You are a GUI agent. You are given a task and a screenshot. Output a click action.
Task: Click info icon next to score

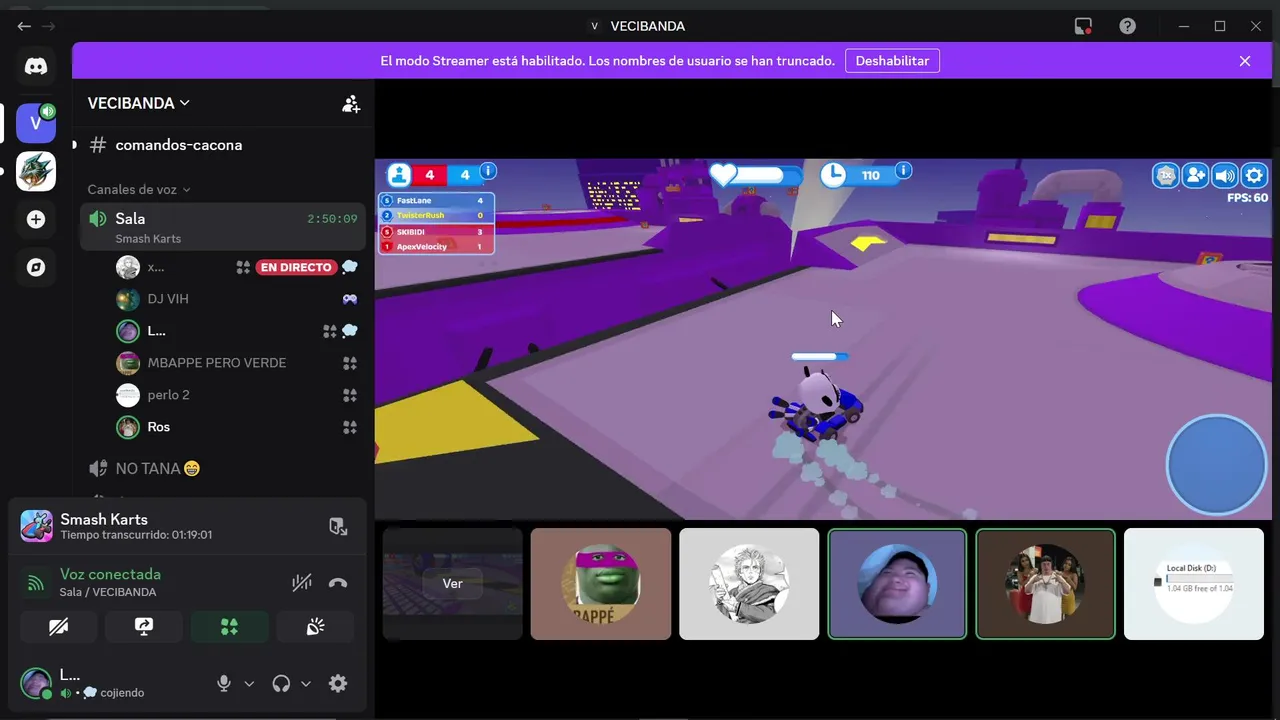point(488,172)
